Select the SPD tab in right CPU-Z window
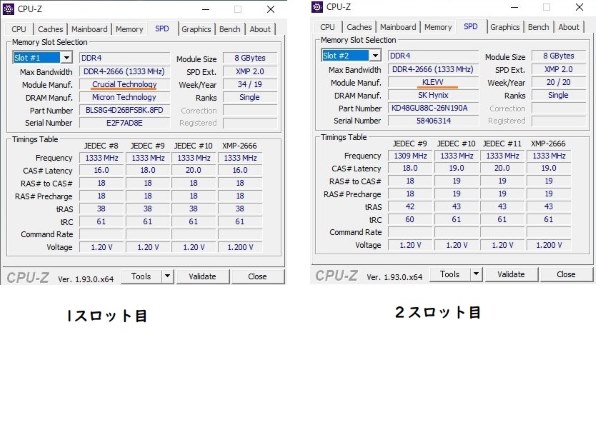The image size is (596, 428). [471, 26]
